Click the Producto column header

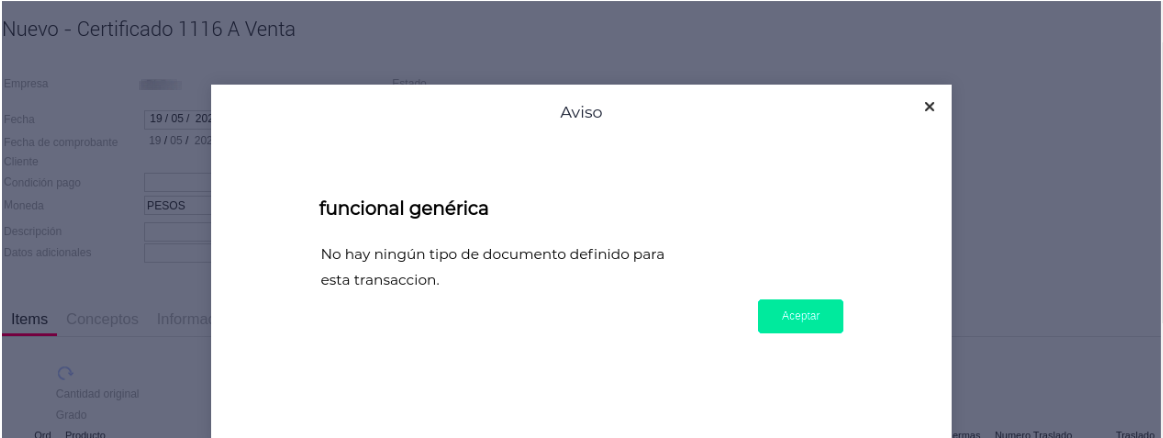(x=85, y=434)
